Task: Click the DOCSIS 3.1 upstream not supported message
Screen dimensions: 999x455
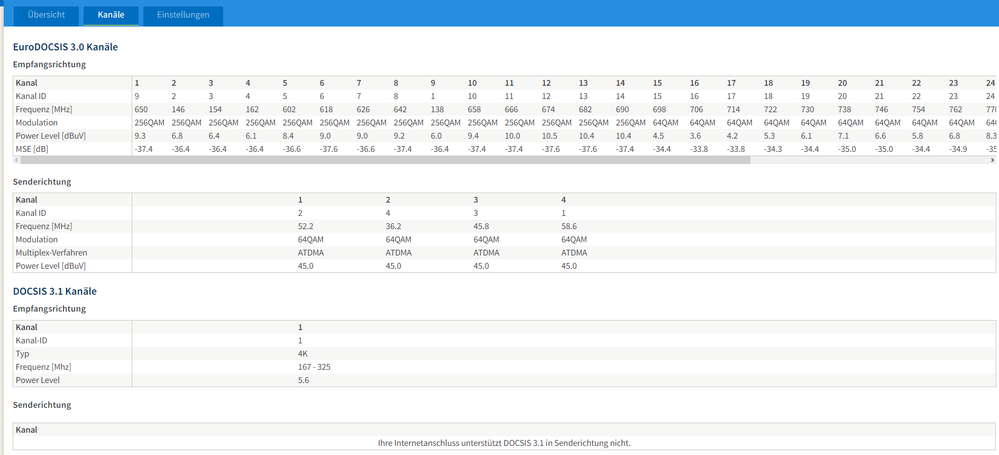Action: [x=504, y=443]
